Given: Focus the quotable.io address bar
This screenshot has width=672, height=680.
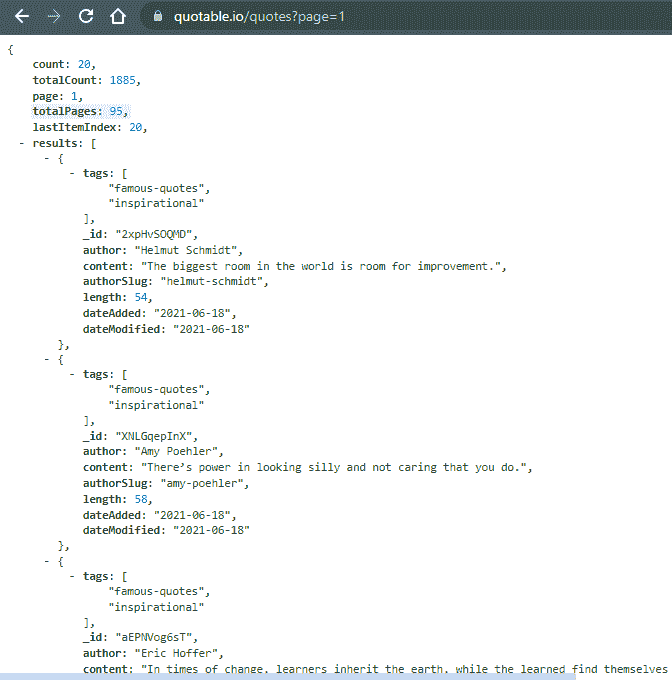Looking at the screenshot, I should 400,17.
